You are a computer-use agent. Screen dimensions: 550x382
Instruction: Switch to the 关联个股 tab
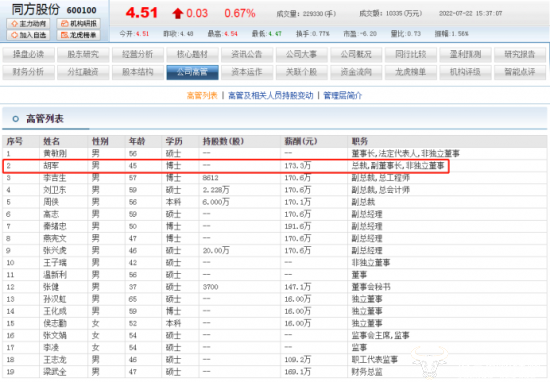point(302,72)
